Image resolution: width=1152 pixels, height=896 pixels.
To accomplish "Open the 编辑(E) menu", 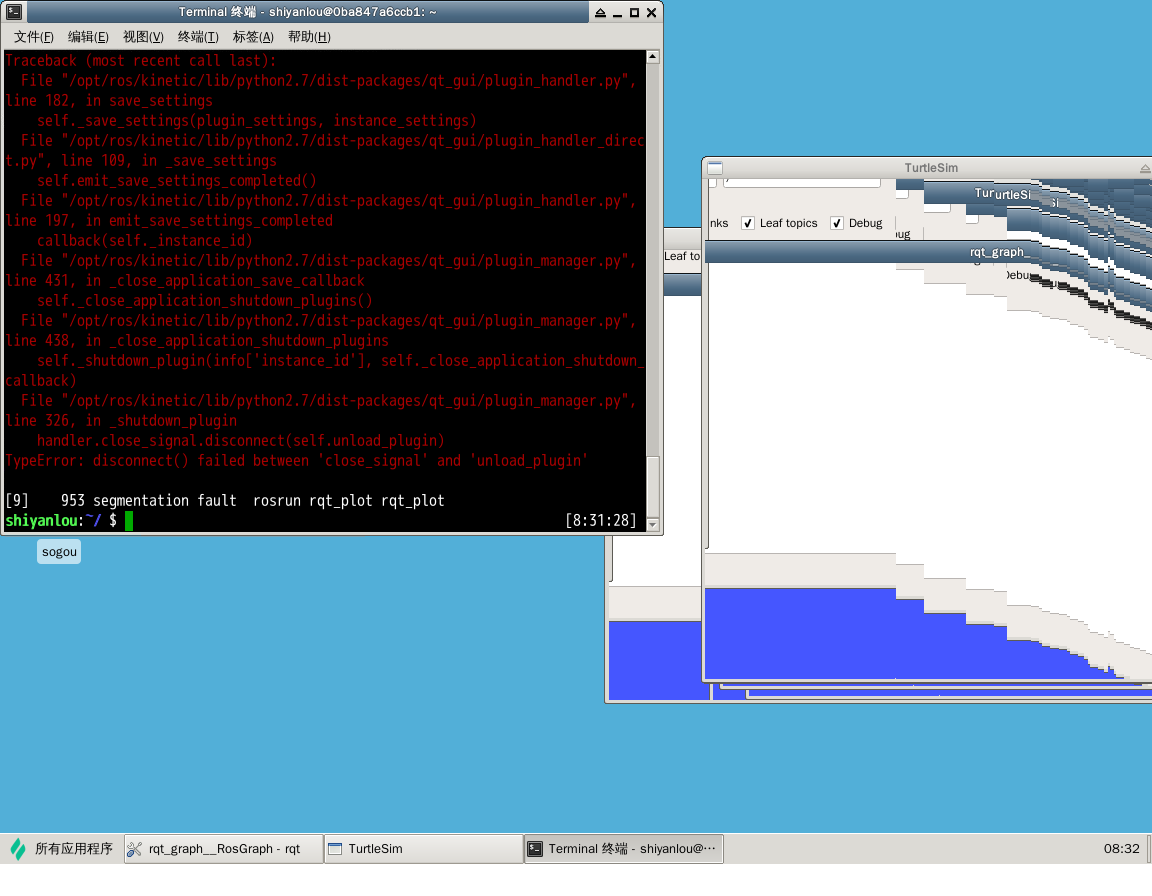I will (x=88, y=37).
